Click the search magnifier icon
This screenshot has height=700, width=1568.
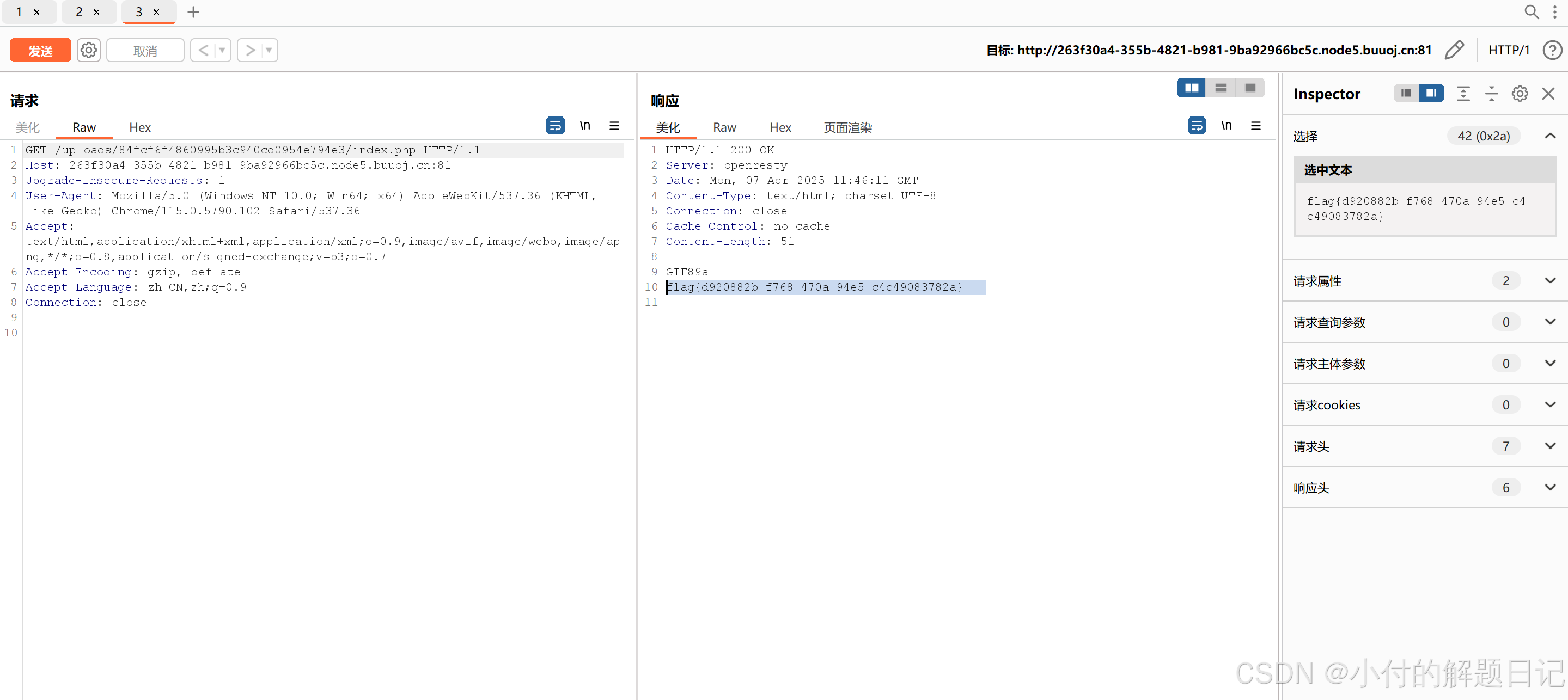(x=1531, y=12)
